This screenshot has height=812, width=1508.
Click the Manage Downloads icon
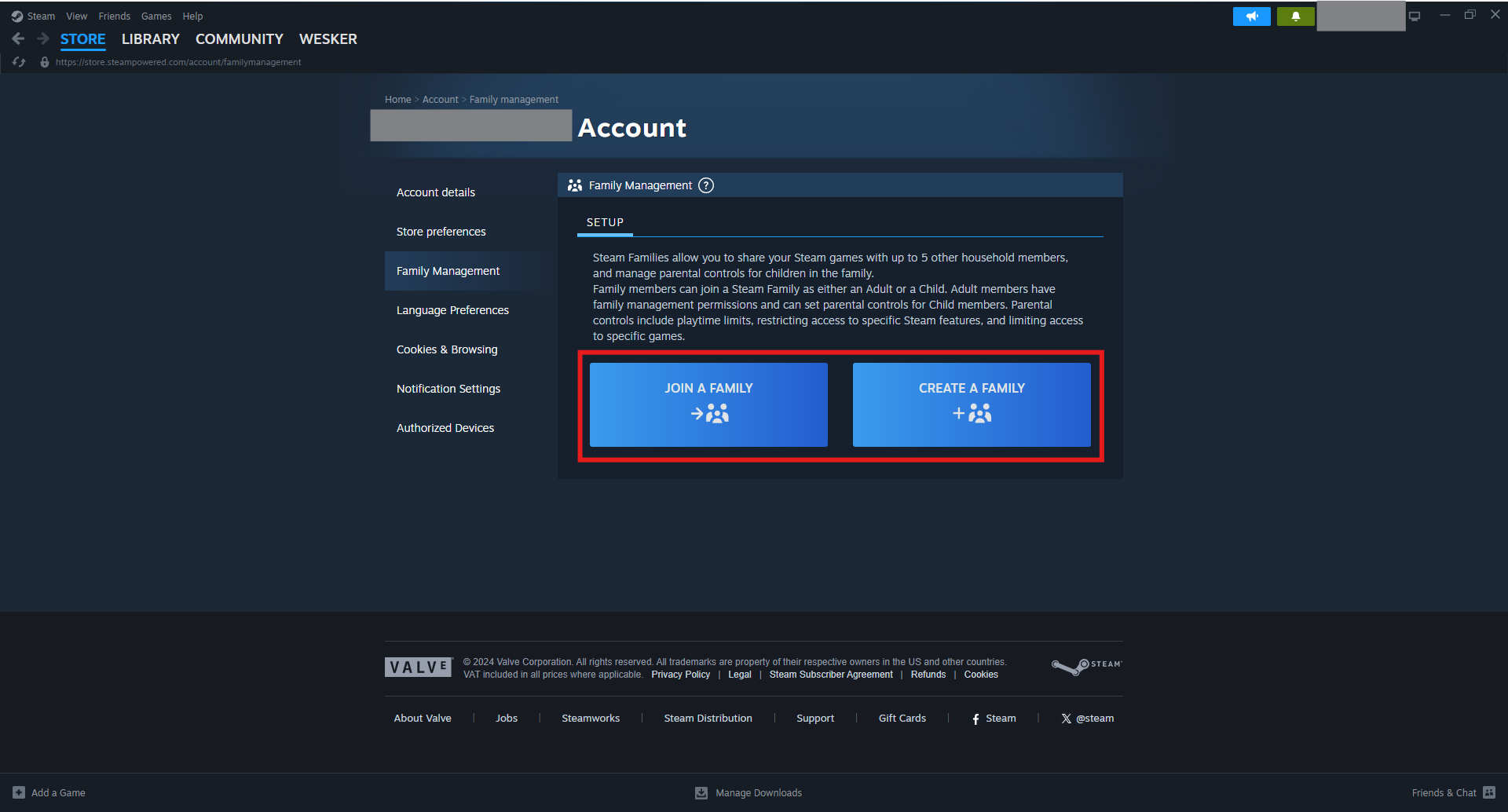(701, 793)
